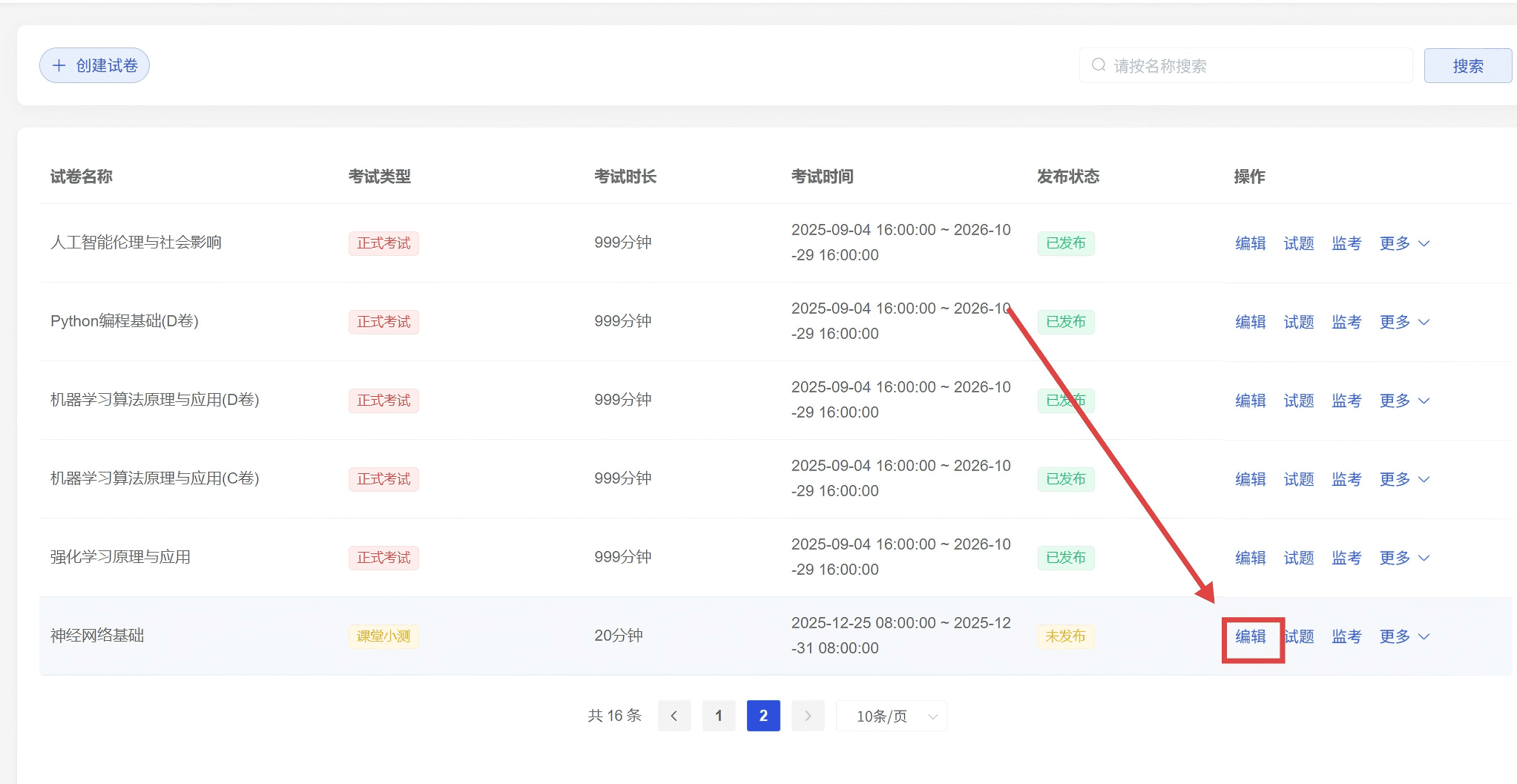
Task: Select page 2 in pagination
Action: tap(763, 716)
